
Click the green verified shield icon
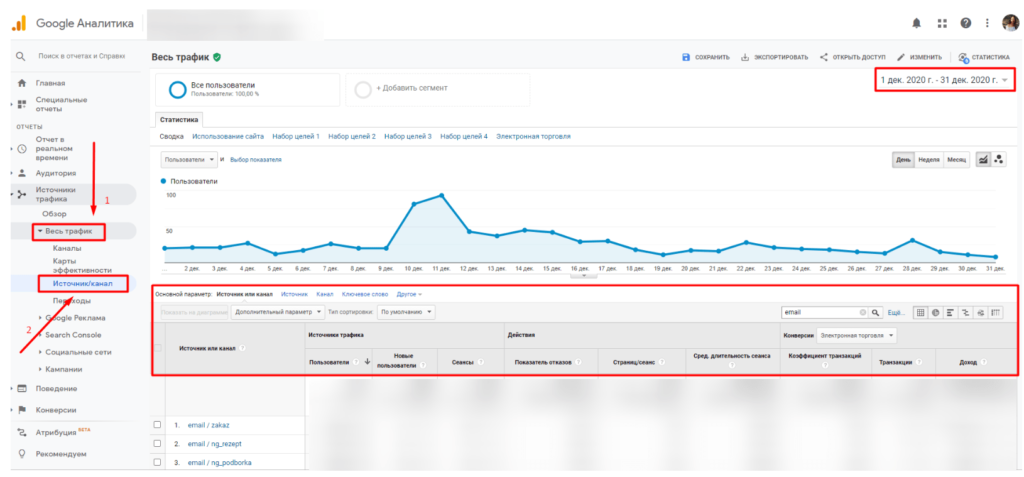tap(217, 58)
